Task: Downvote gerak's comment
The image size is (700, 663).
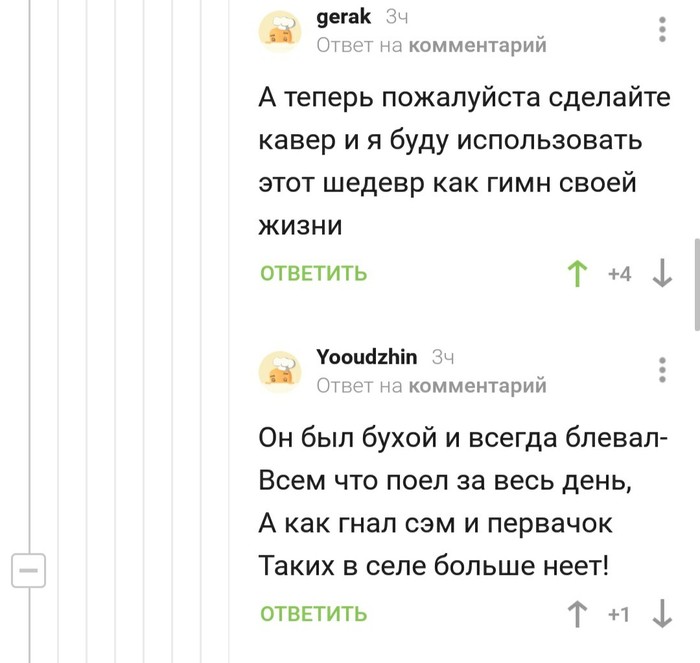Action: [x=661, y=273]
